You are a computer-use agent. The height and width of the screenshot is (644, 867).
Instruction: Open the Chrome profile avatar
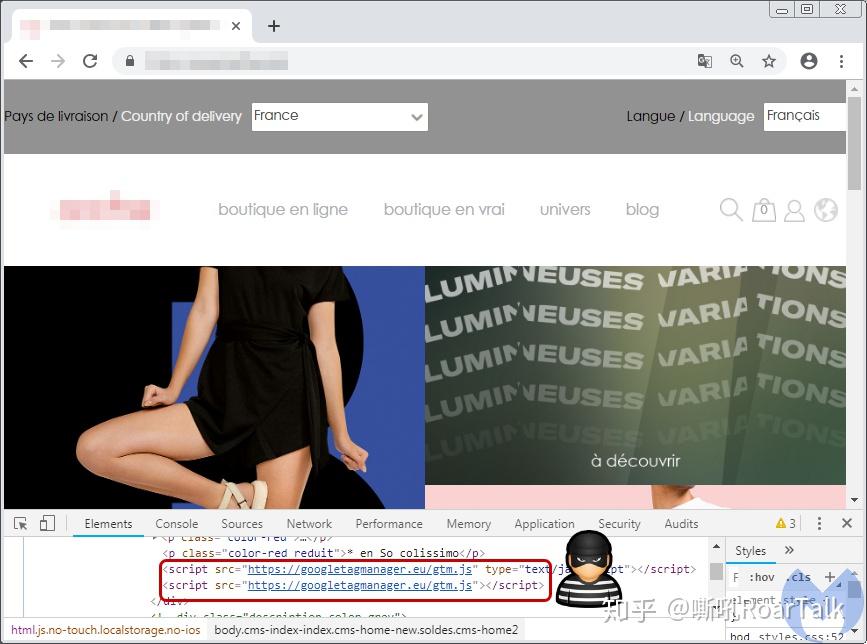[x=808, y=61]
